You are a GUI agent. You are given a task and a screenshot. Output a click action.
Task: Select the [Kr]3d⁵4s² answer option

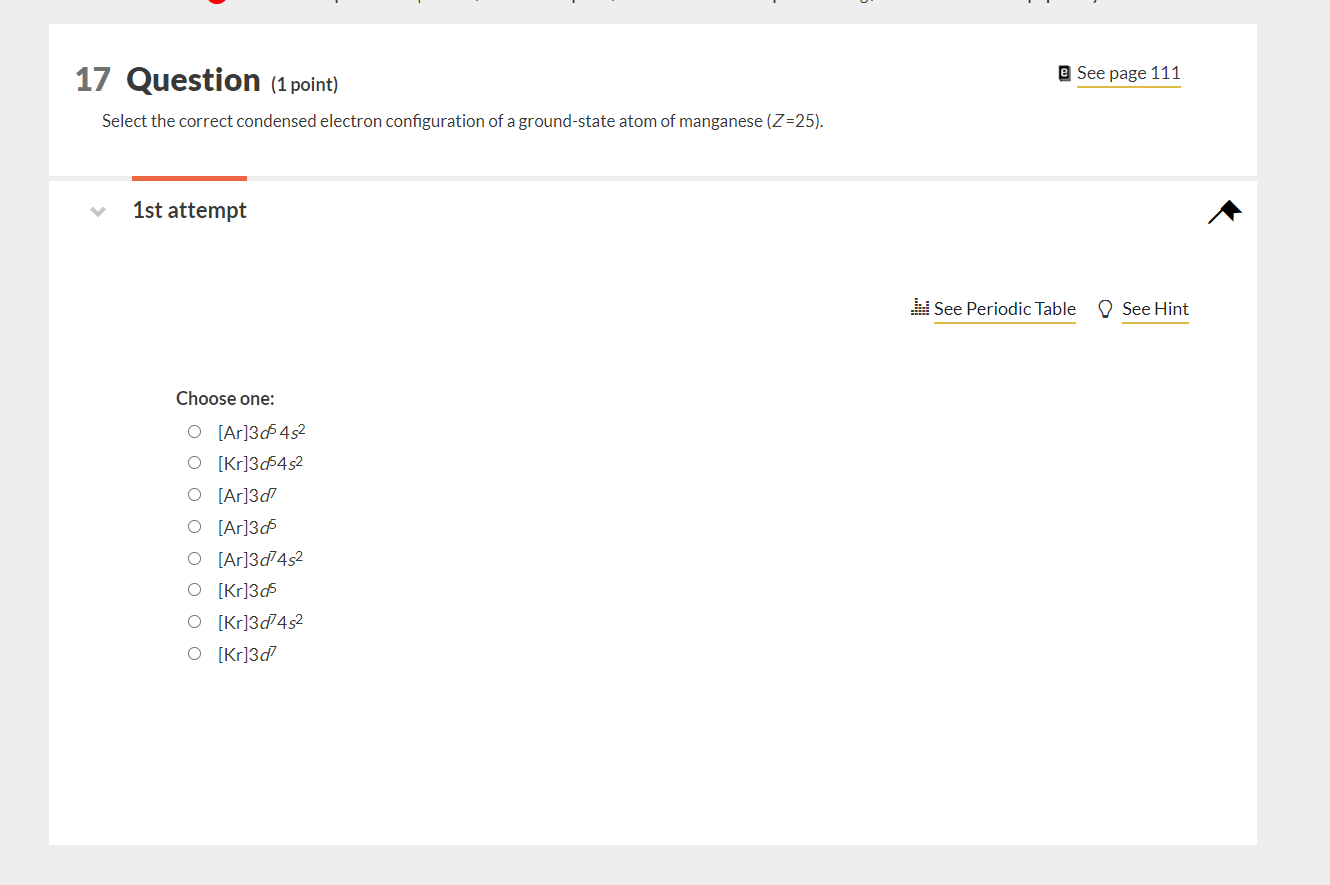[194, 462]
